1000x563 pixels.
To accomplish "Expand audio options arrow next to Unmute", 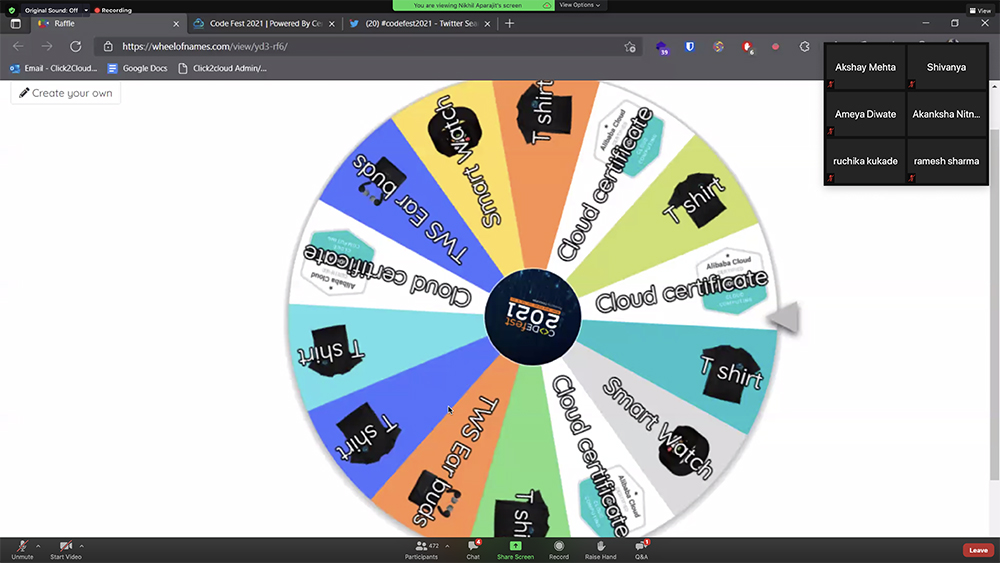I will click(x=38, y=546).
